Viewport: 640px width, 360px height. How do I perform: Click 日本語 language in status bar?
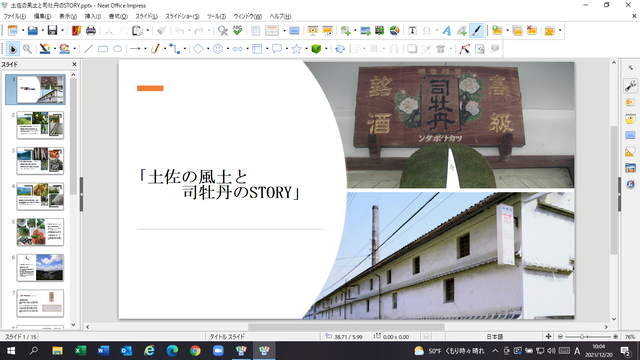(494, 337)
